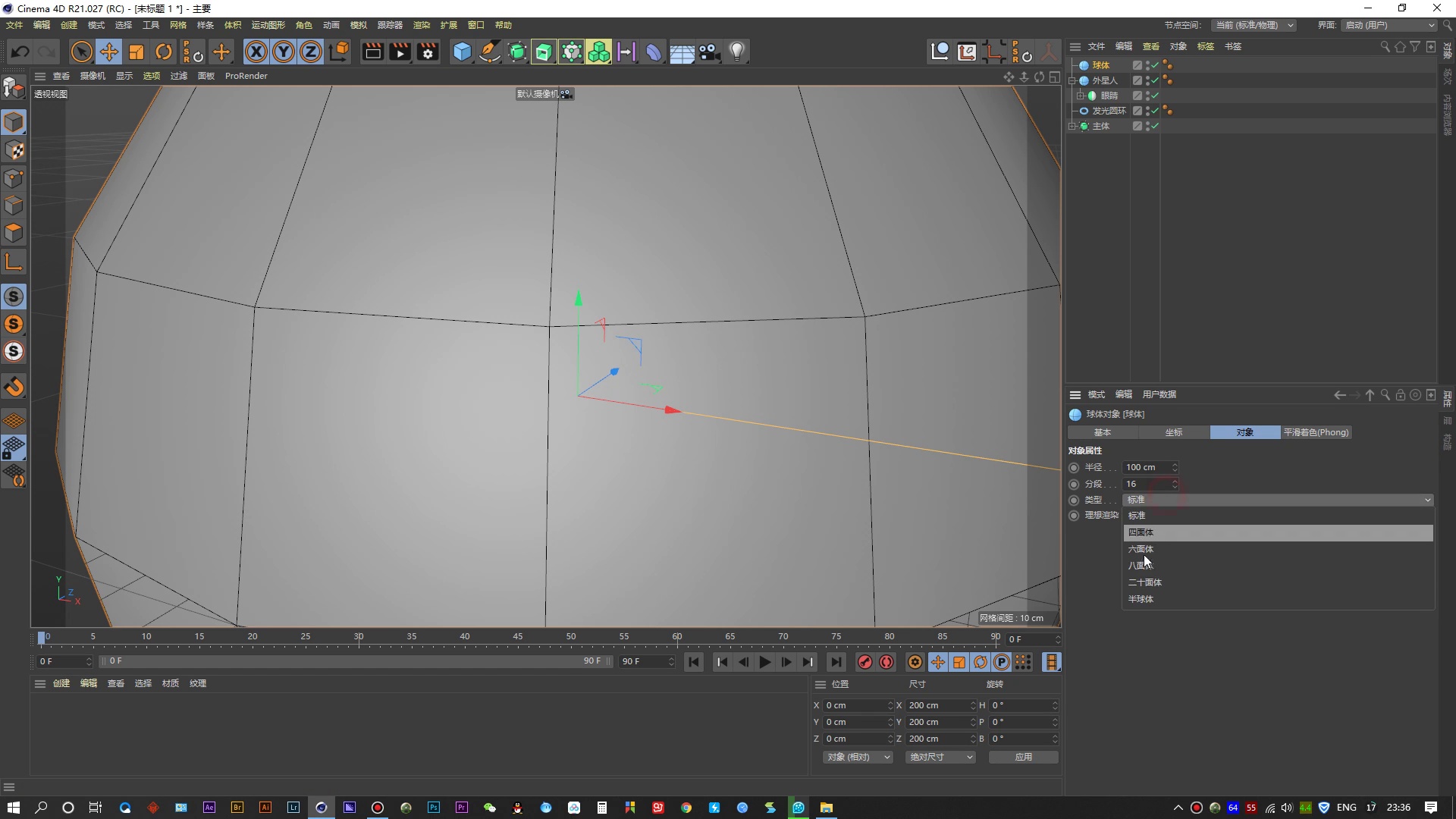Toggle enable checkmark for 主体 object

1155,126
